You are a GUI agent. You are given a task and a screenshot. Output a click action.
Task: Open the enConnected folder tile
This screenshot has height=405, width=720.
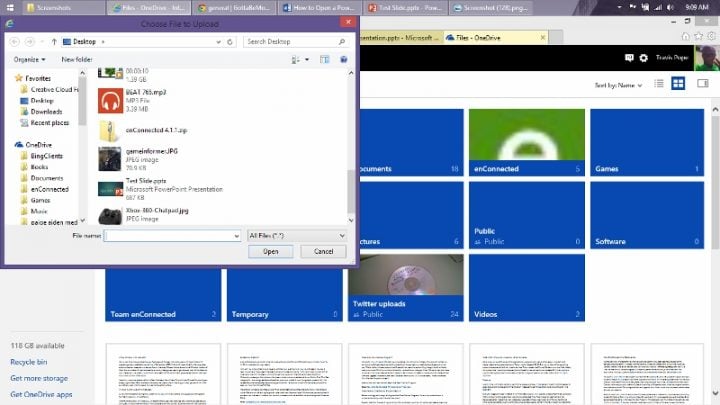click(x=527, y=142)
